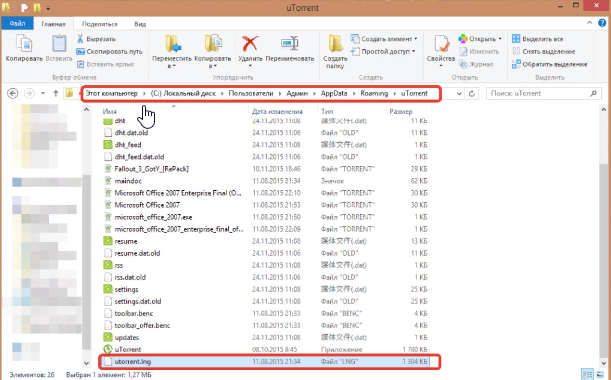Click Этот компьютер in address path
This screenshot has width=611, height=380.
(x=111, y=94)
